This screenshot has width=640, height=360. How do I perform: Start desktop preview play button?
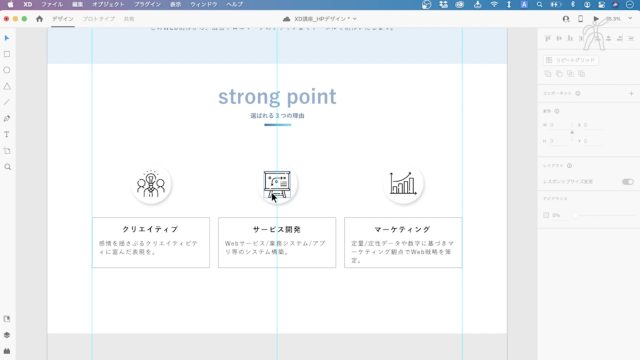tap(596, 19)
